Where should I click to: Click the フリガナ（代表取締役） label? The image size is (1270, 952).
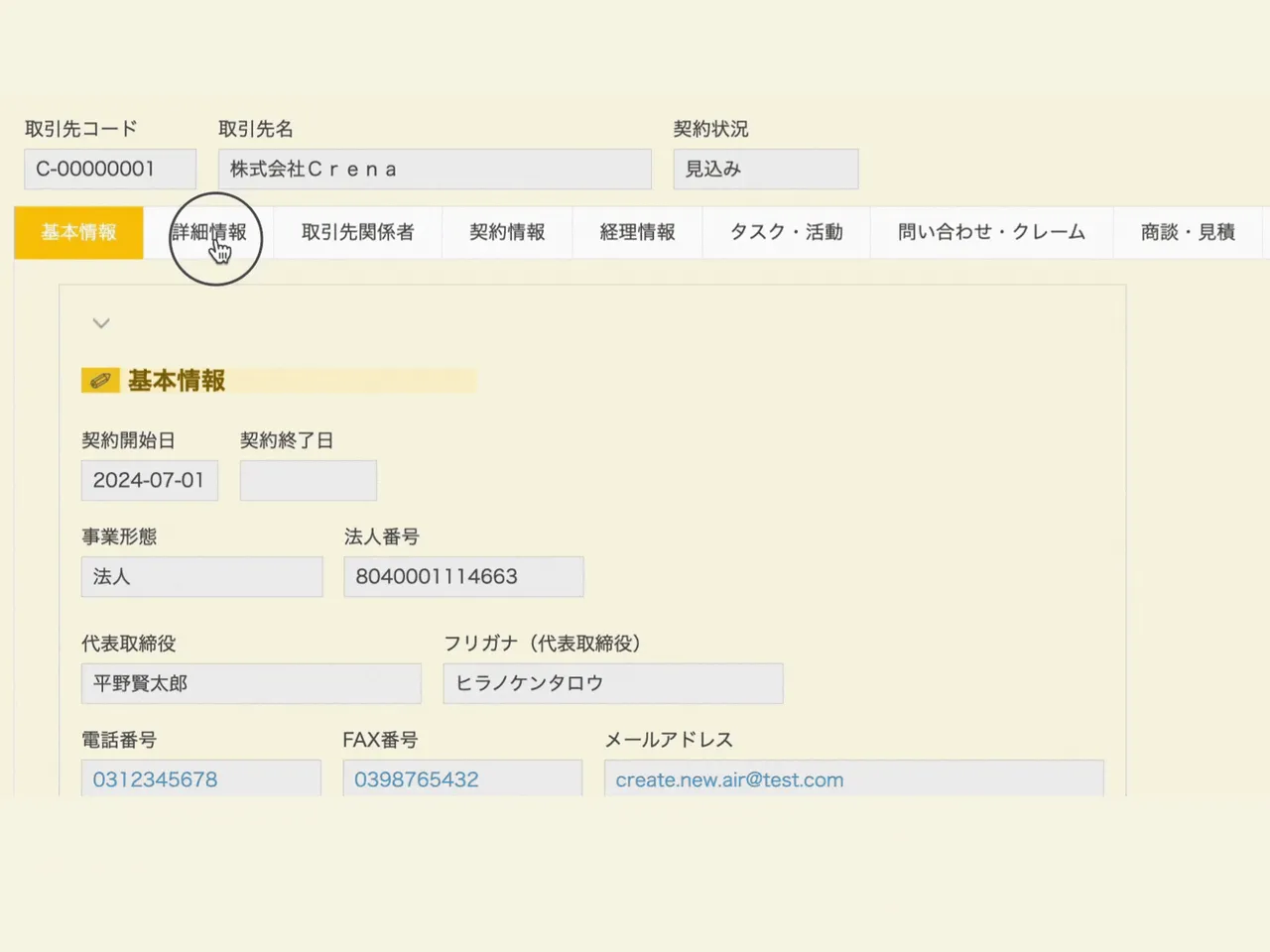tap(545, 644)
